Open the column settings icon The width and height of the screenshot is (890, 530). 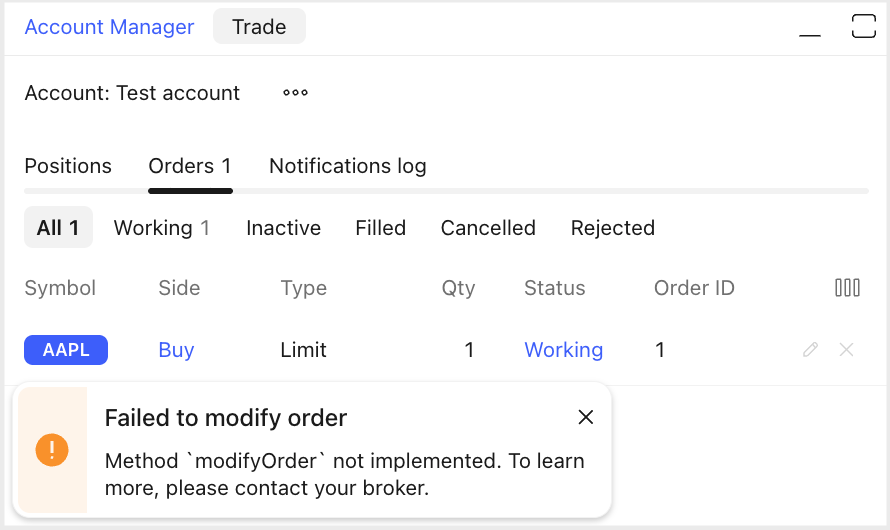coord(847,288)
